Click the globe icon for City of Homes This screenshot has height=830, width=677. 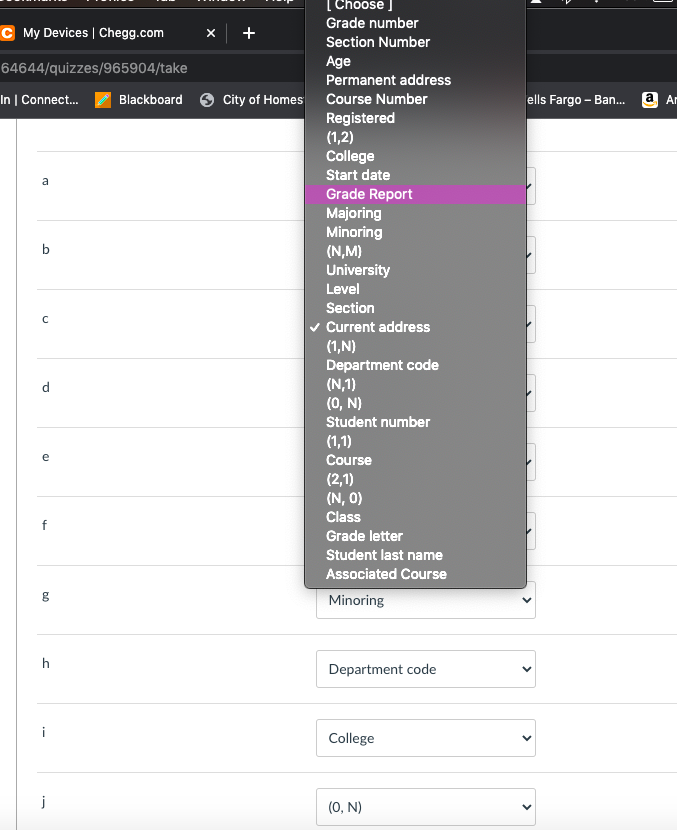207,100
